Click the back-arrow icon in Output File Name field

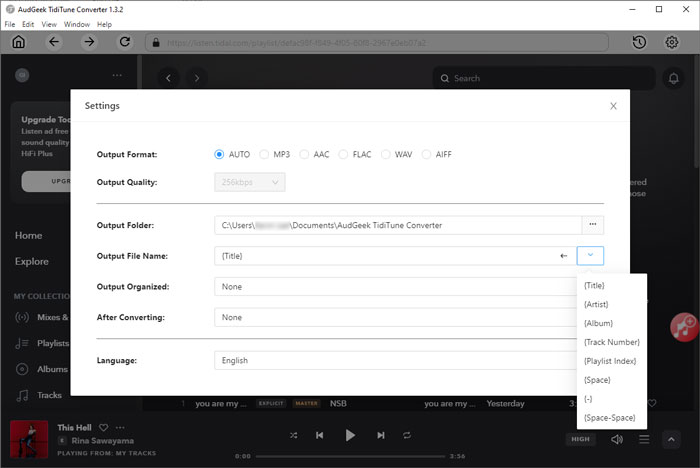pos(564,256)
